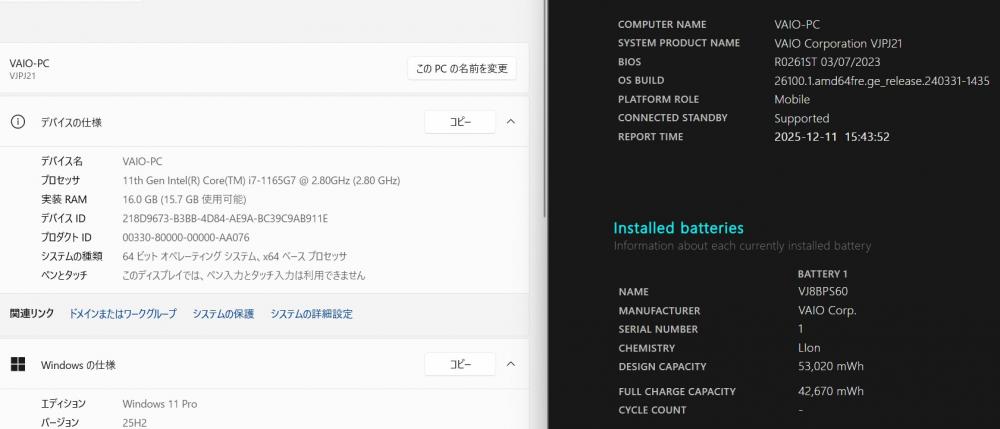Image resolution: width=1000 pixels, height=429 pixels.
Task: Select the ペンとタッチ value text
Action: point(244,276)
